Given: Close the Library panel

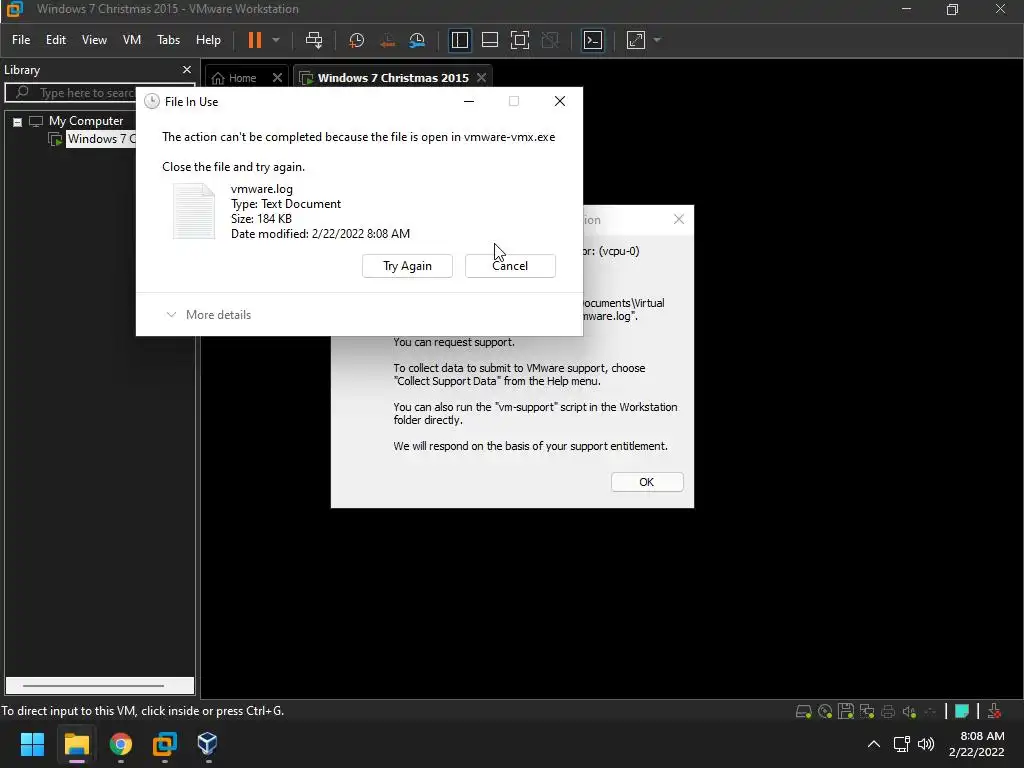Looking at the screenshot, I should click(187, 70).
